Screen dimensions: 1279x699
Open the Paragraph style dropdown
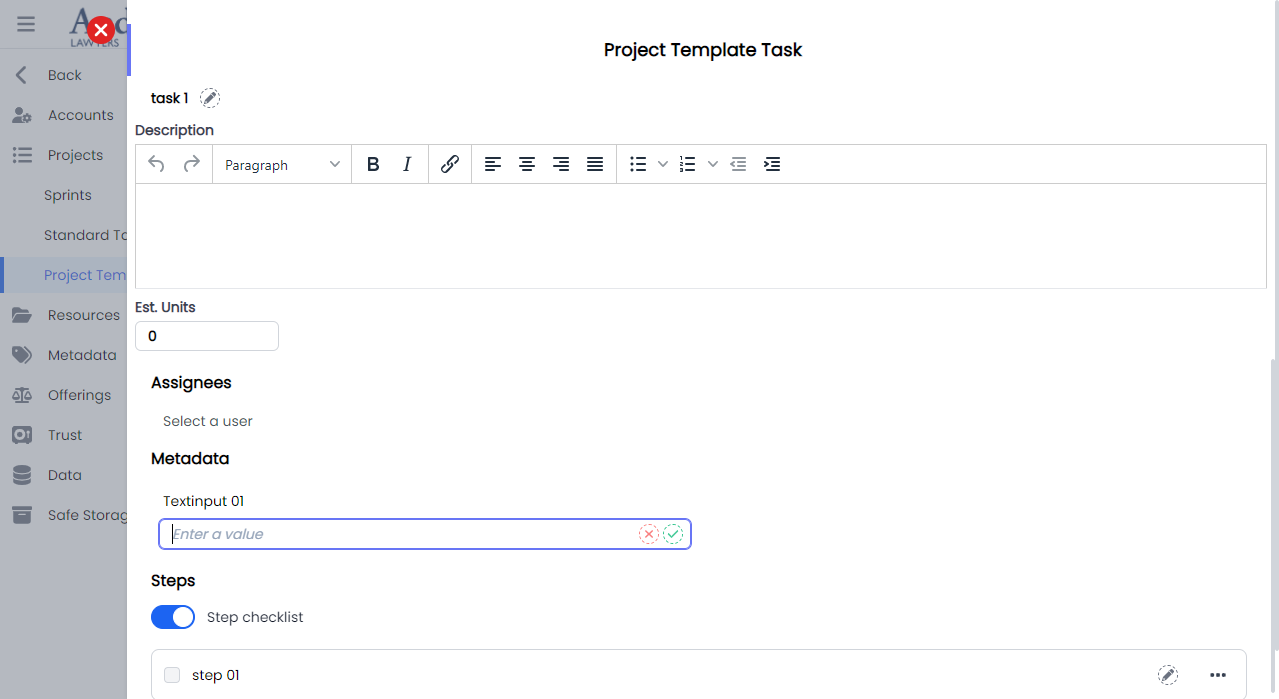point(281,164)
